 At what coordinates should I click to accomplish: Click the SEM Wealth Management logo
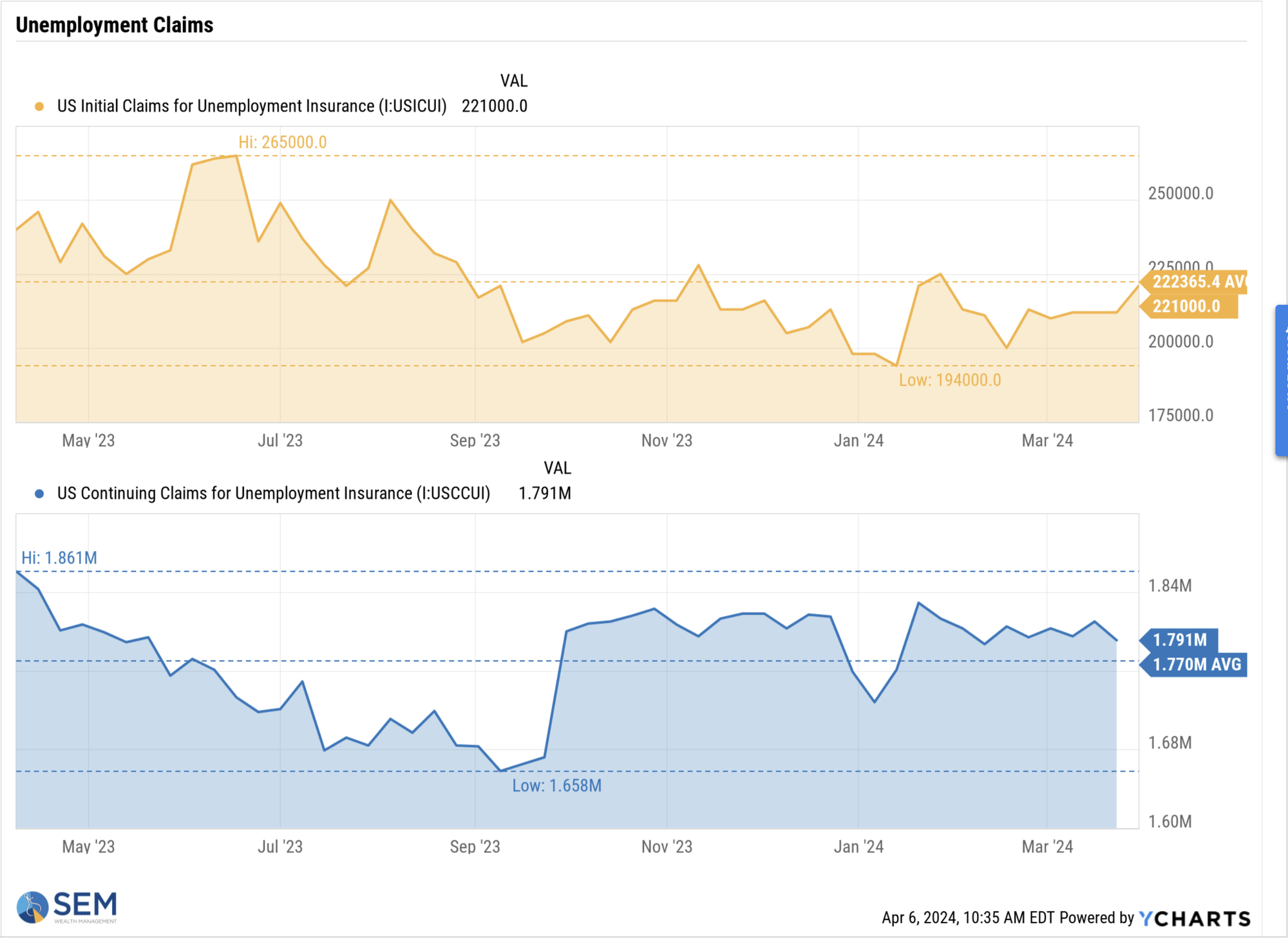tap(66, 906)
